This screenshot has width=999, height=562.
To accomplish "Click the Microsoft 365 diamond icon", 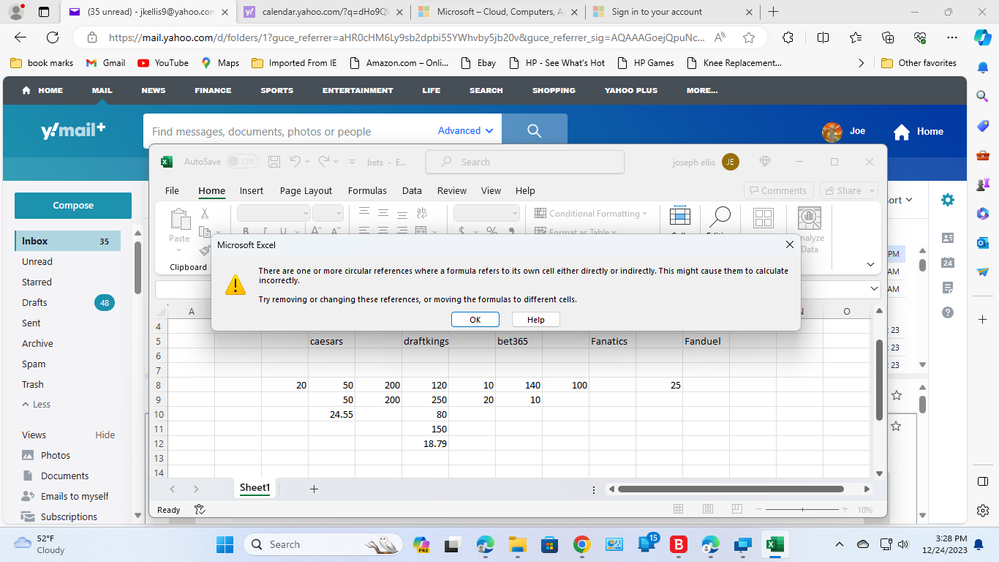I will click(765, 162).
